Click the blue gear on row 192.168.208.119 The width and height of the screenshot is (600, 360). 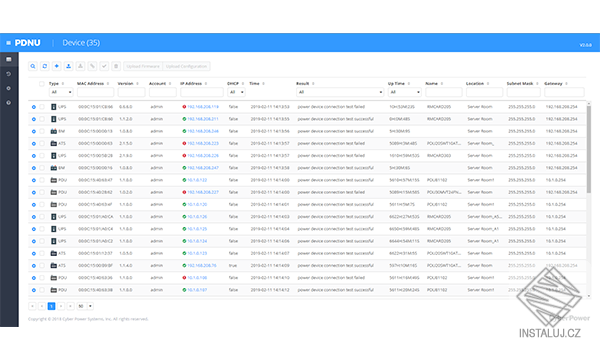34,107
